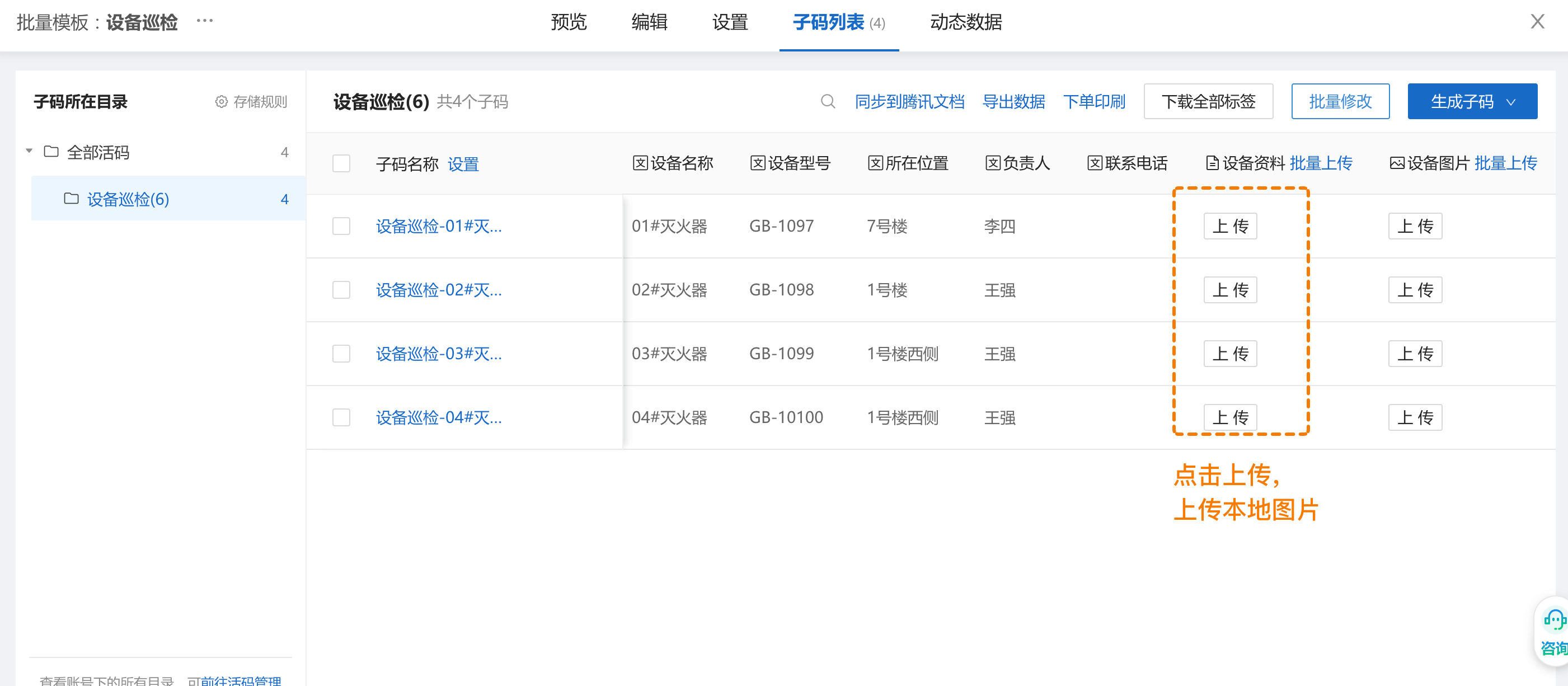Click 设置 next to 子码名称
Viewport: 1568px width, 686px height.
coord(463,164)
